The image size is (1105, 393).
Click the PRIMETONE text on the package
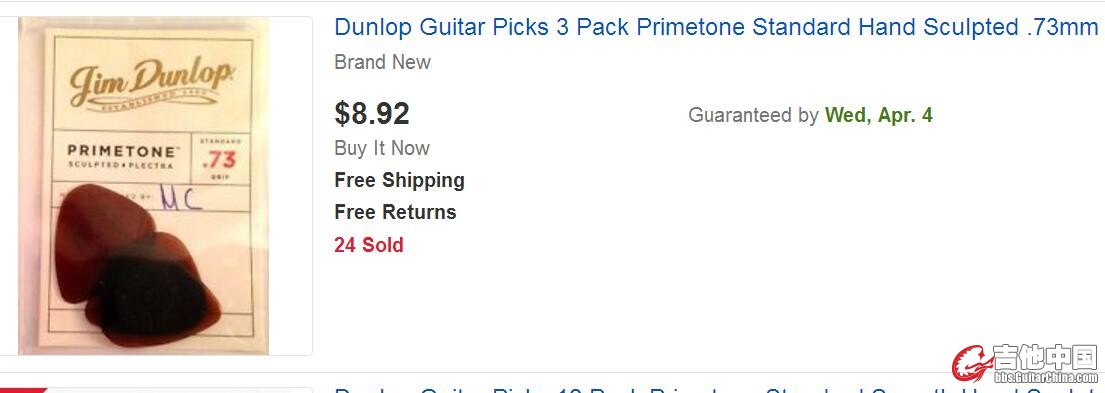[x=121, y=151]
